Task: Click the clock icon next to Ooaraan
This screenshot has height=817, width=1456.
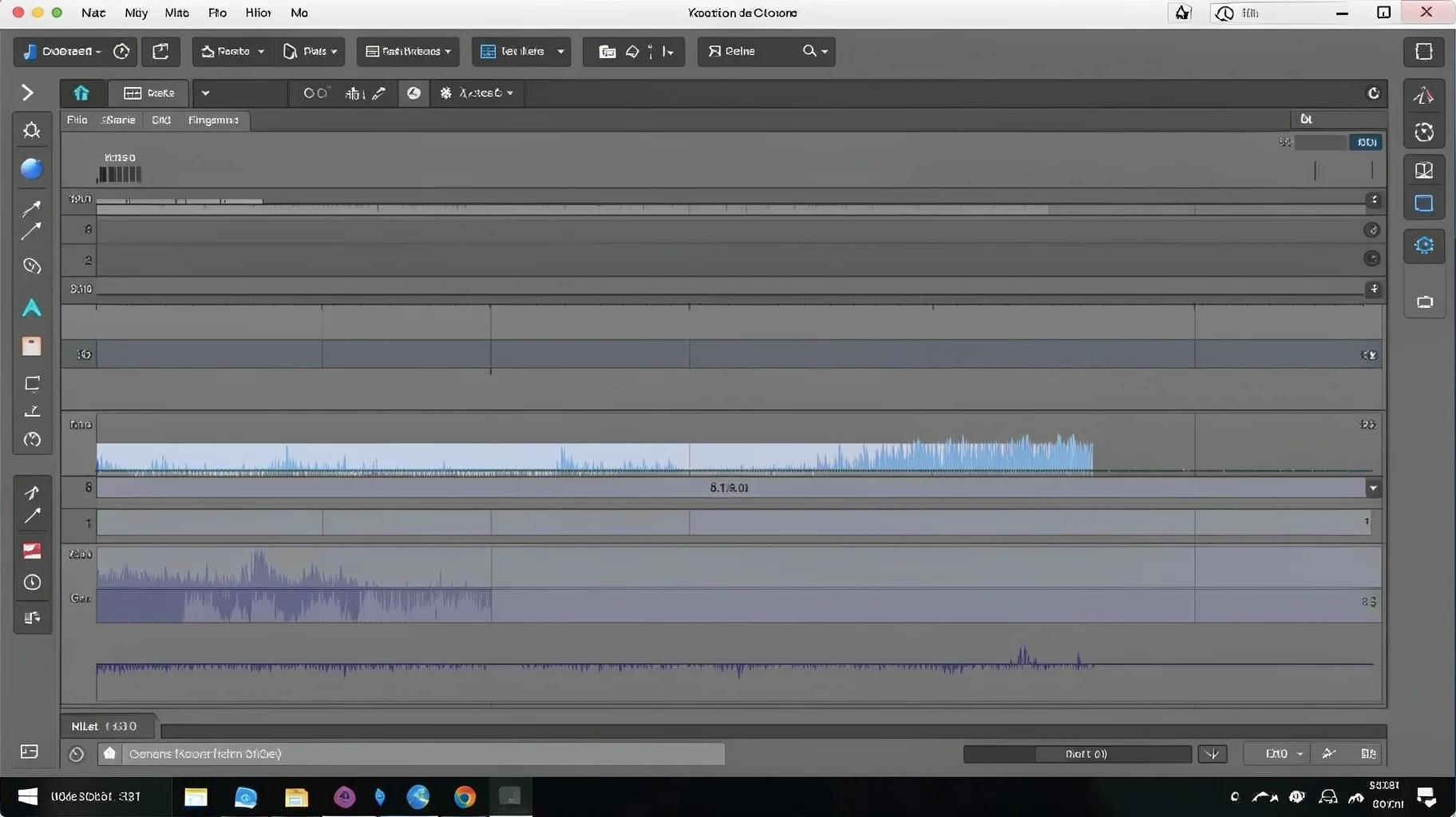Action: [x=121, y=51]
